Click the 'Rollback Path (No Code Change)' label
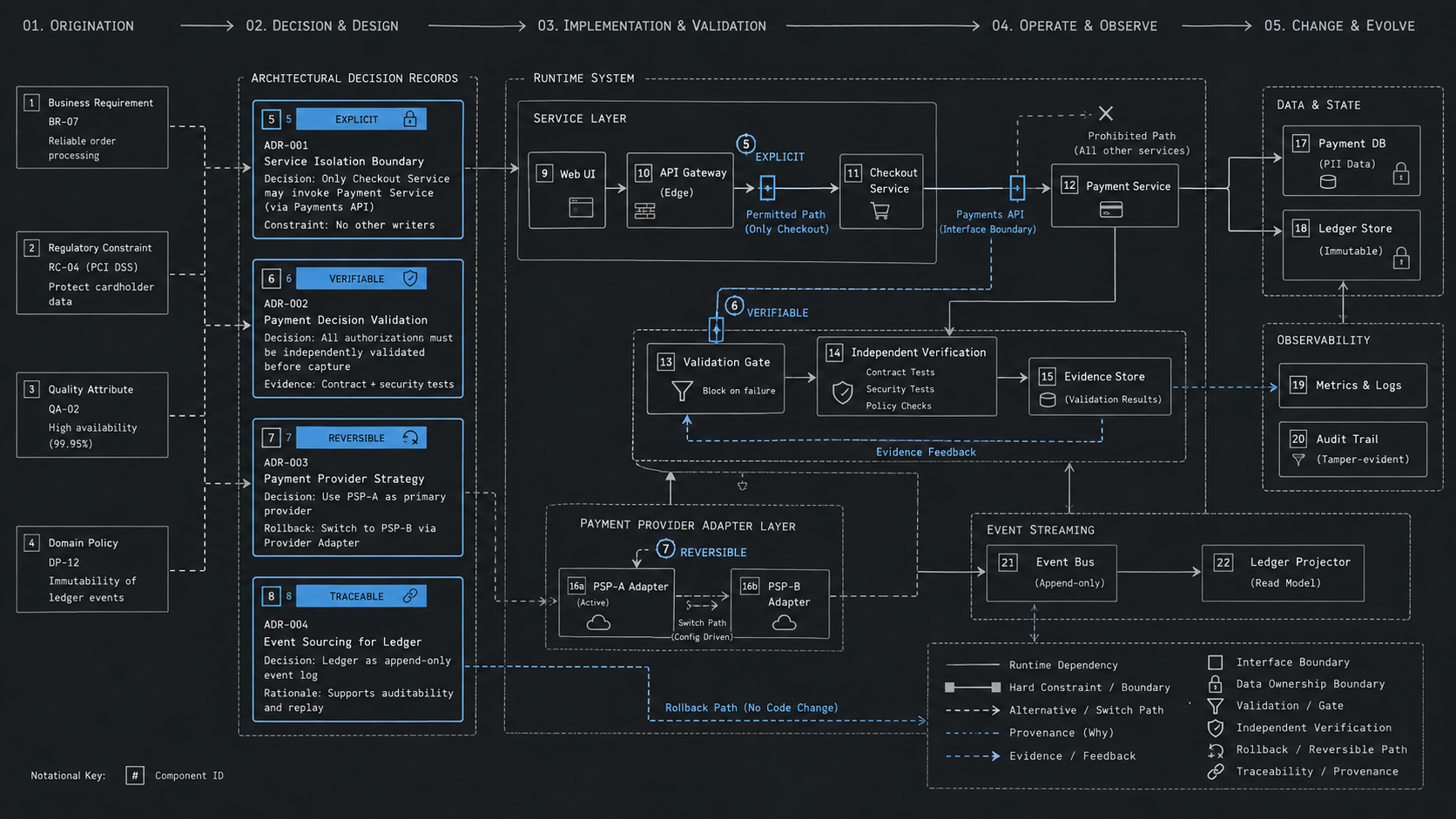The width and height of the screenshot is (1456, 819). pos(752,708)
